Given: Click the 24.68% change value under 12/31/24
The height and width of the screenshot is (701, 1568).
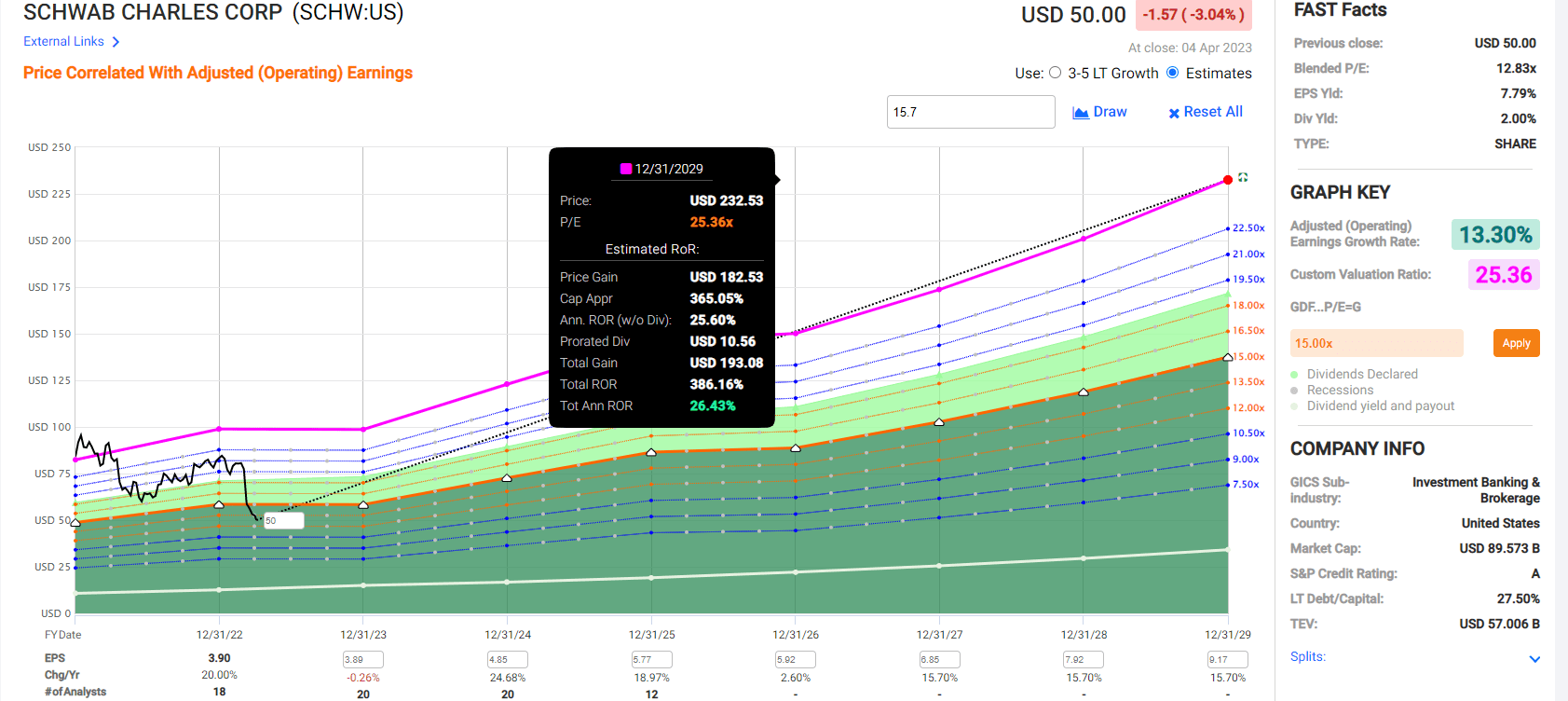Looking at the screenshot, I should 508,678.
